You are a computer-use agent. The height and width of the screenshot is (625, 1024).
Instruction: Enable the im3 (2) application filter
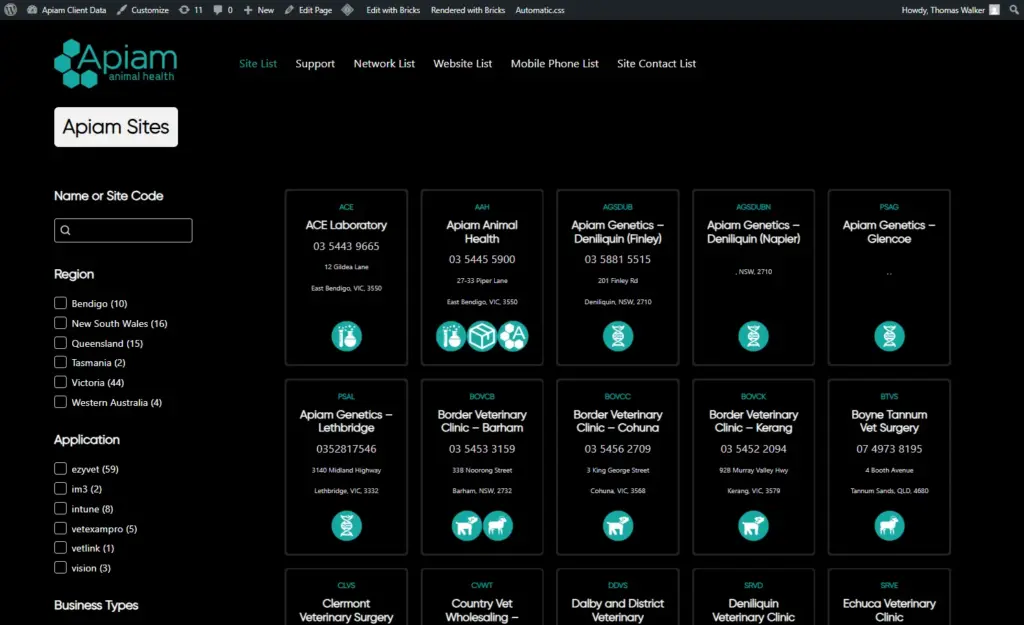coord(60,489)
